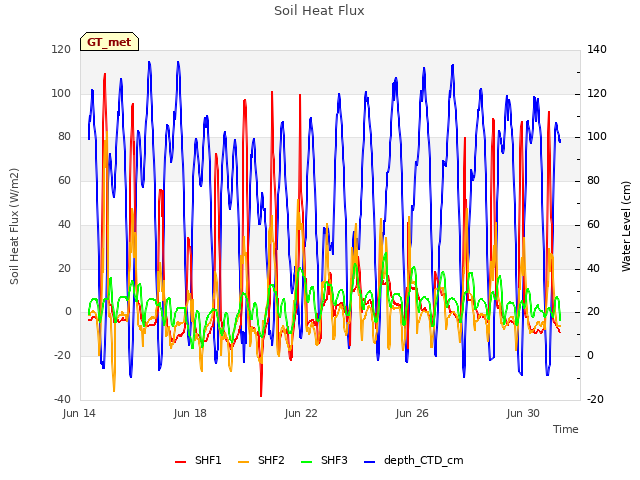Click the Jun 14 tick label

click(79, 413)
